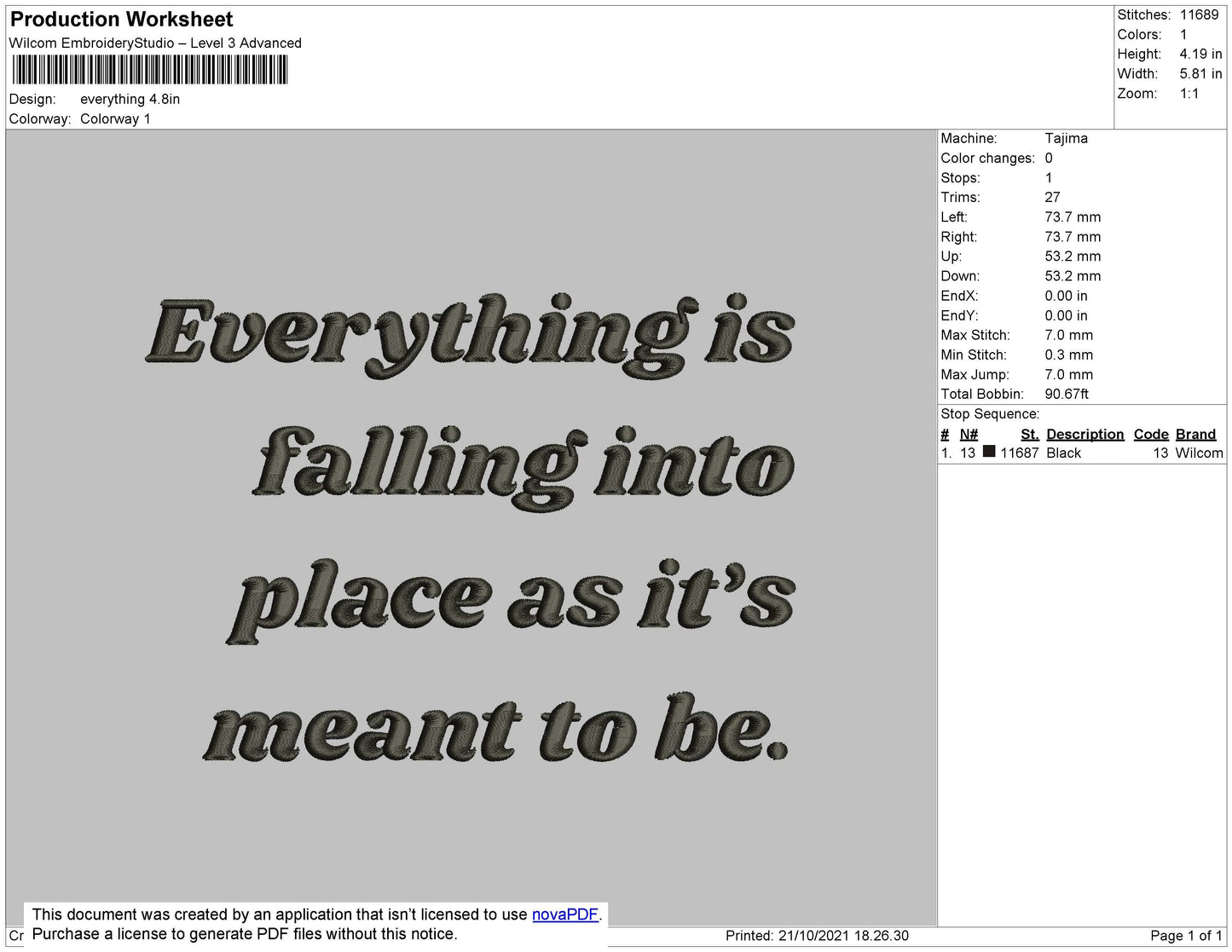The height and width of the screenshot is (952, 1232).
Task: Select the 'Code' column header
Action: (x=1151, y=434)
